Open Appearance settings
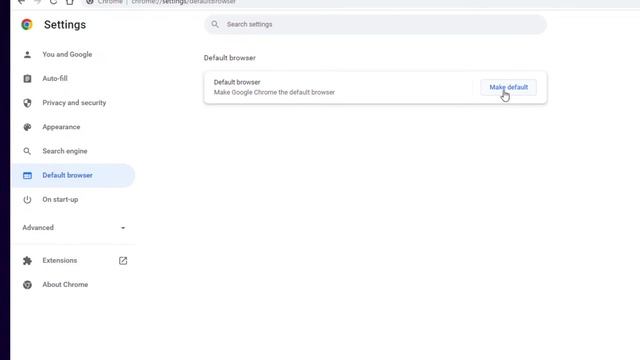640x360 pixels. coord(61,127)
